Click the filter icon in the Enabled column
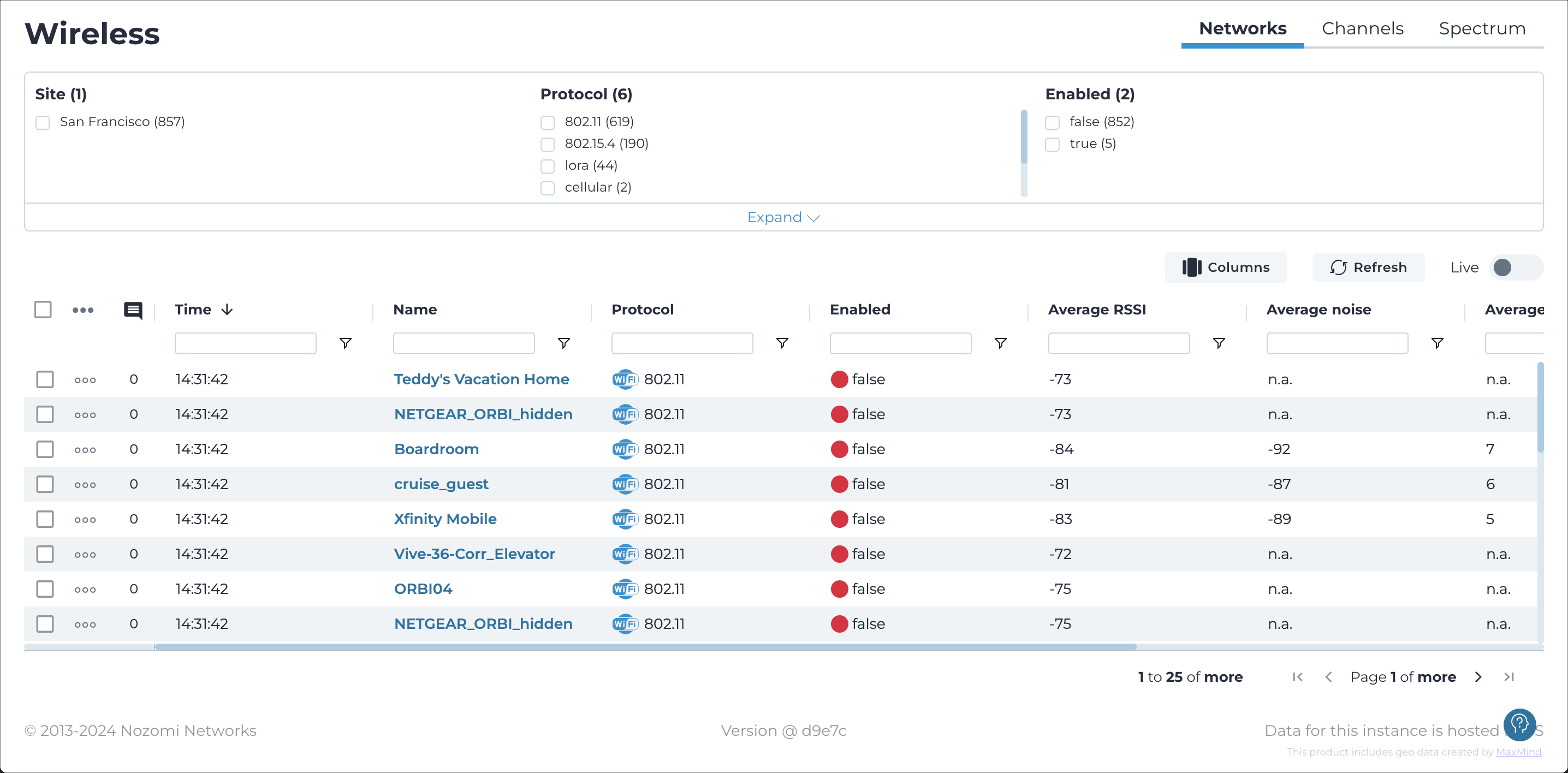 999,343
